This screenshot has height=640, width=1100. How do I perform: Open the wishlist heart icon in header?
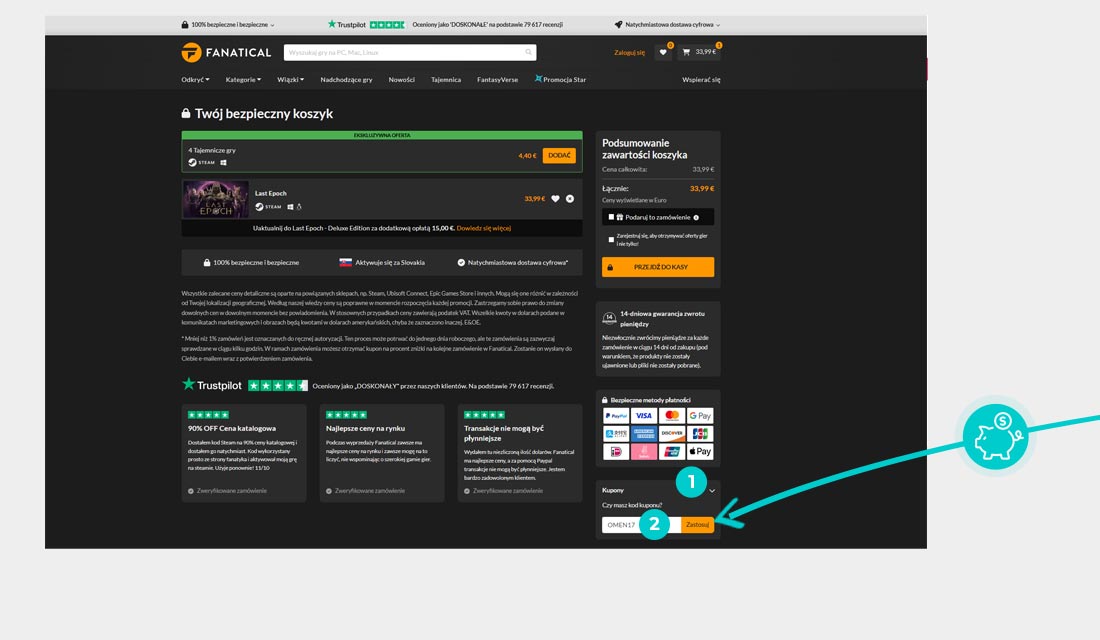pyautogui.click(x=663, y=52)
